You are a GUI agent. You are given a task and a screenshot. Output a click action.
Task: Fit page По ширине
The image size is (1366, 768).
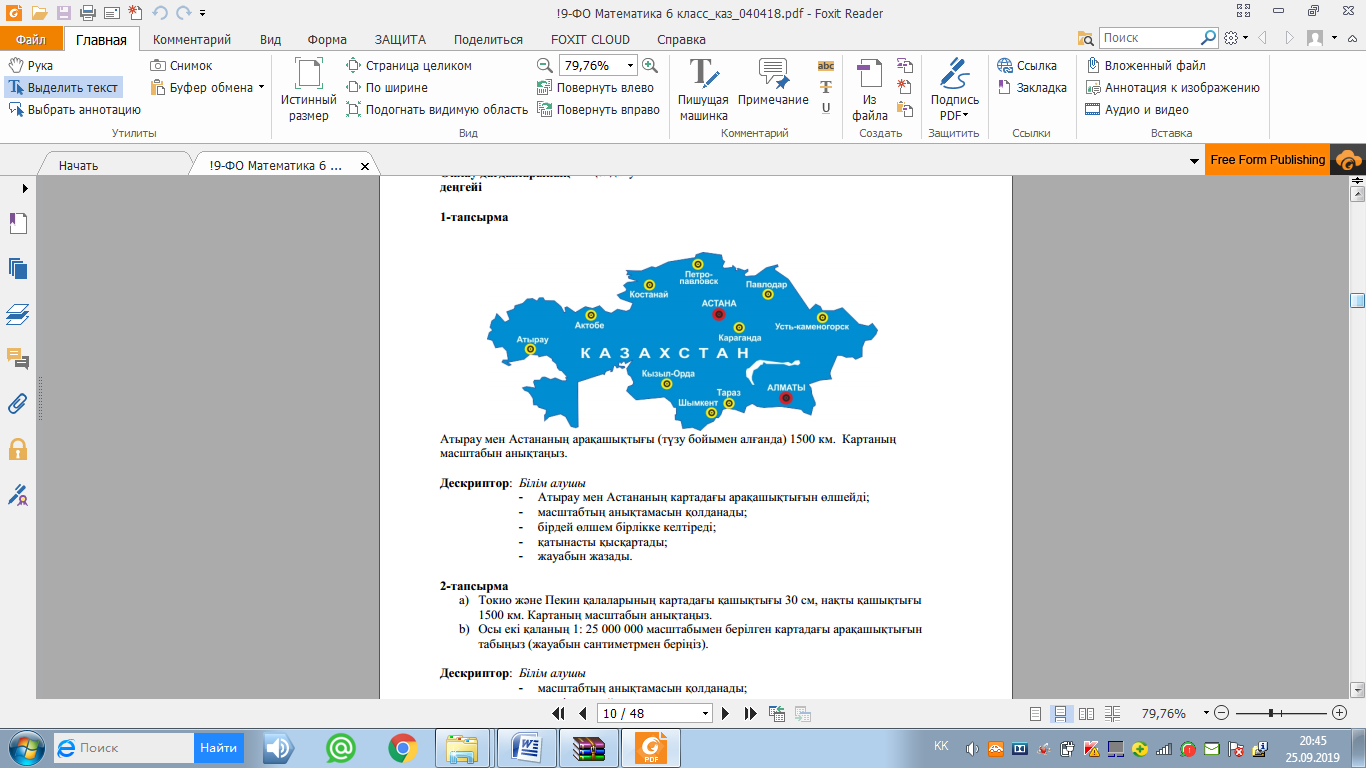pyautogui.click(x=387, y=88)
